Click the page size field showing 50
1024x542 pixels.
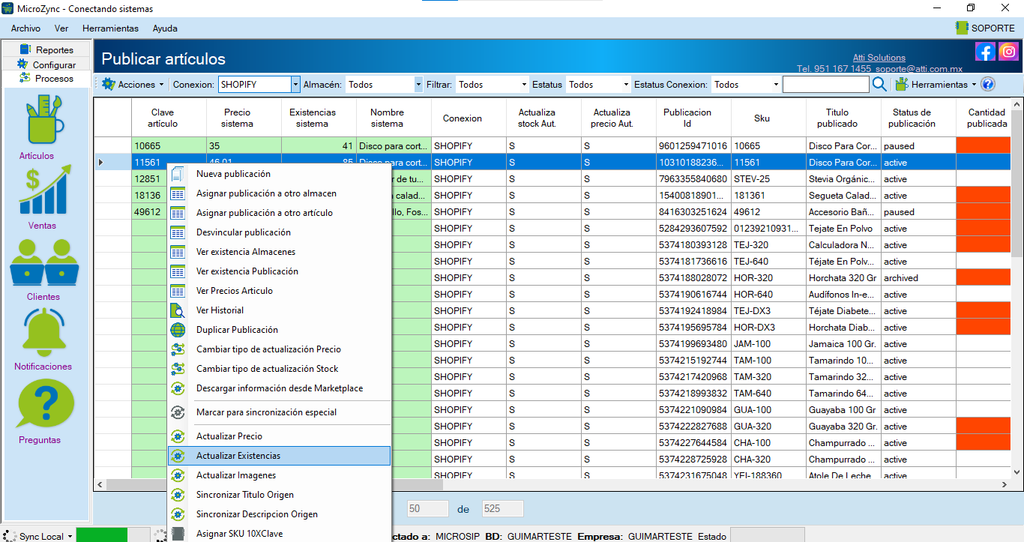click(x=428, y=509)
